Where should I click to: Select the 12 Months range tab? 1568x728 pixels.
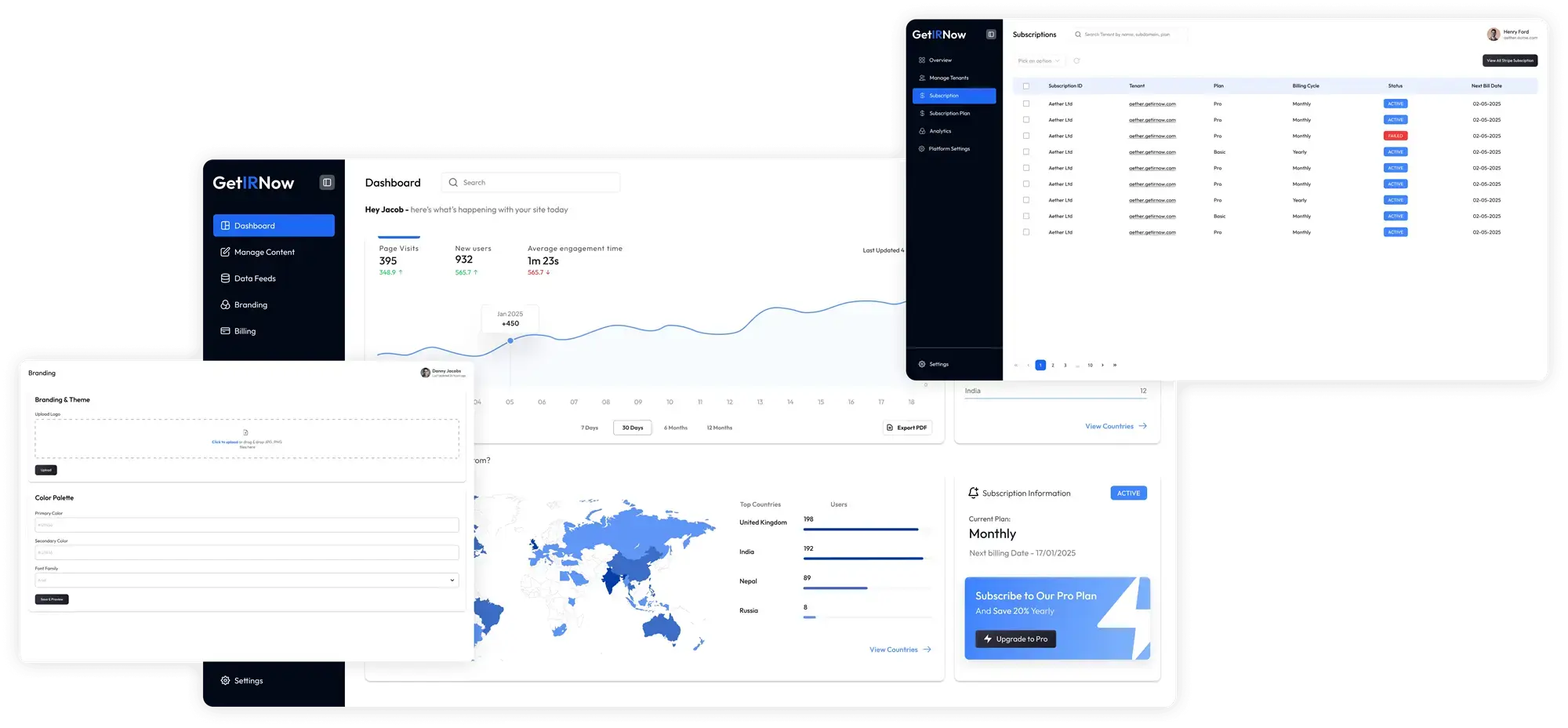click(x=720, y=428)
